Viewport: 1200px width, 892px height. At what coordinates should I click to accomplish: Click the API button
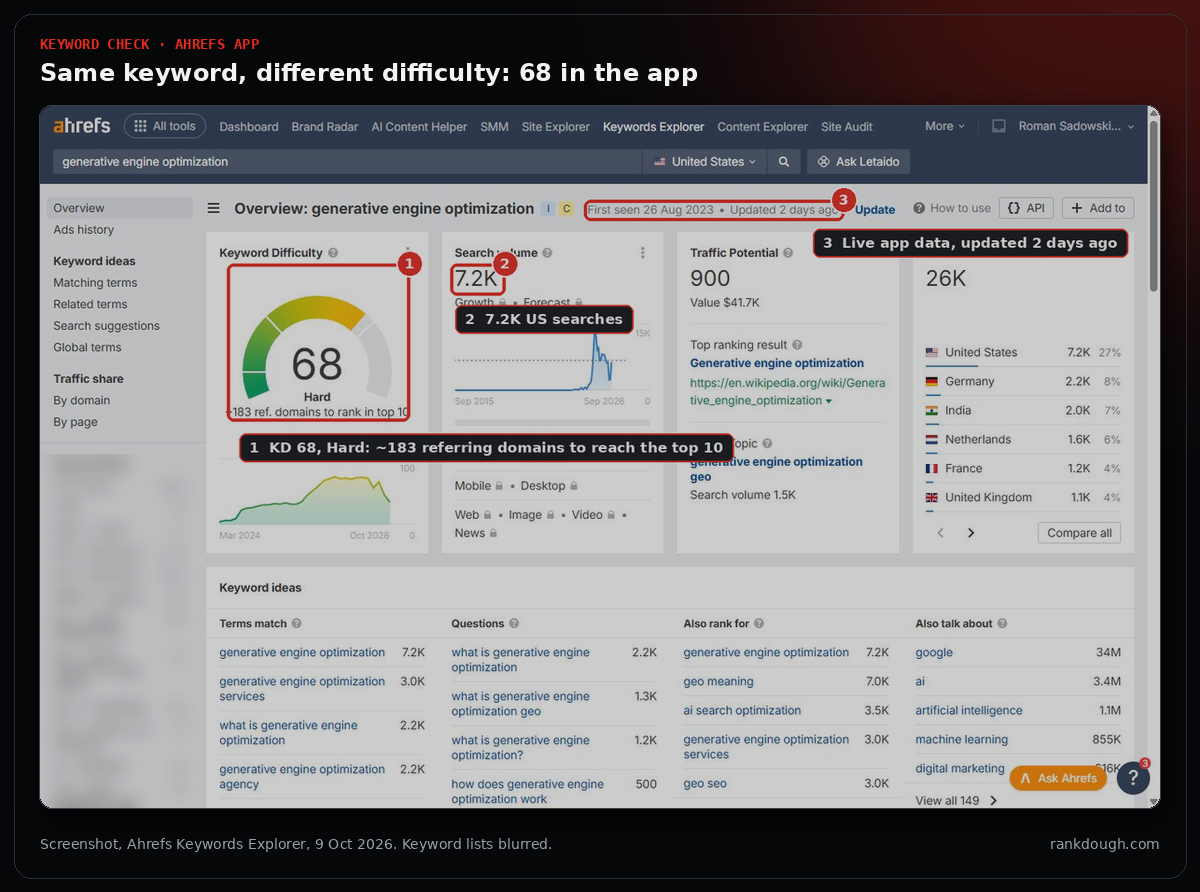click(1026, 208)
